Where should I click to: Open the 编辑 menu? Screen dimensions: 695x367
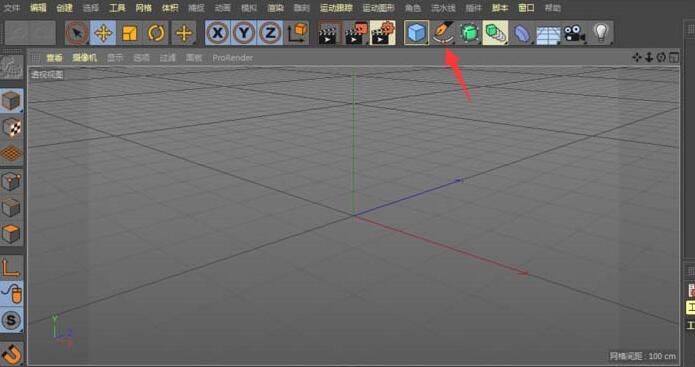pyautogui.click(x=38, y=8)
